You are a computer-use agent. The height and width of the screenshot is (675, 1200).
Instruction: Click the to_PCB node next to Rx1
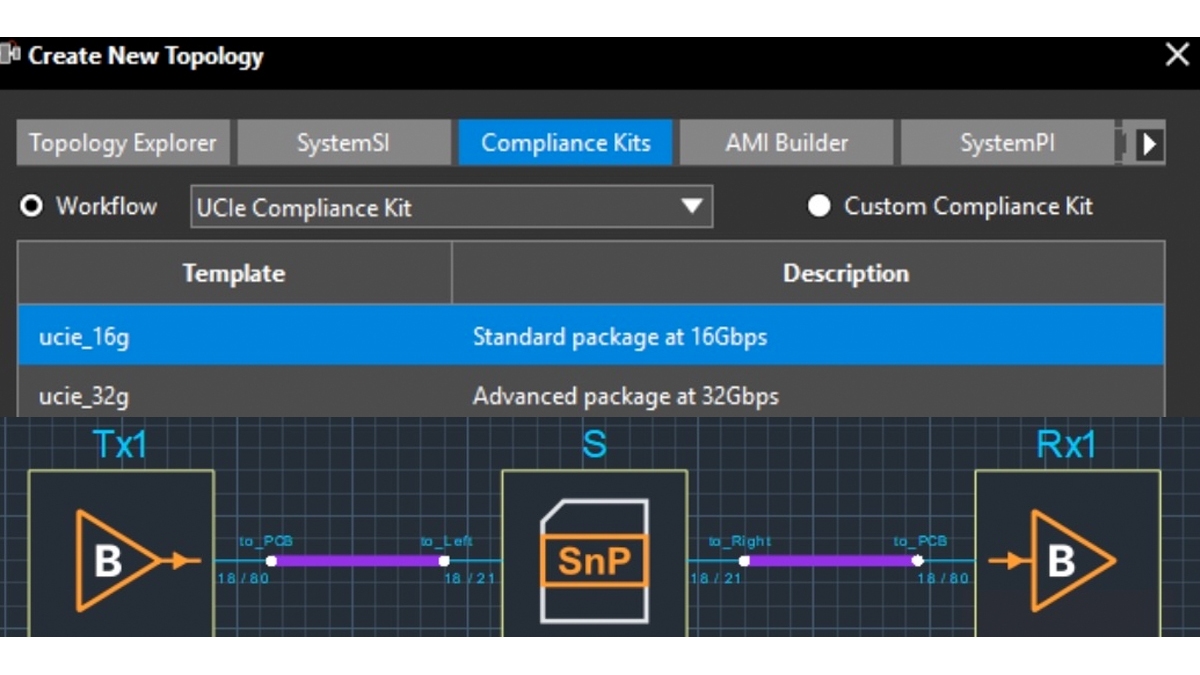point(917,561)
